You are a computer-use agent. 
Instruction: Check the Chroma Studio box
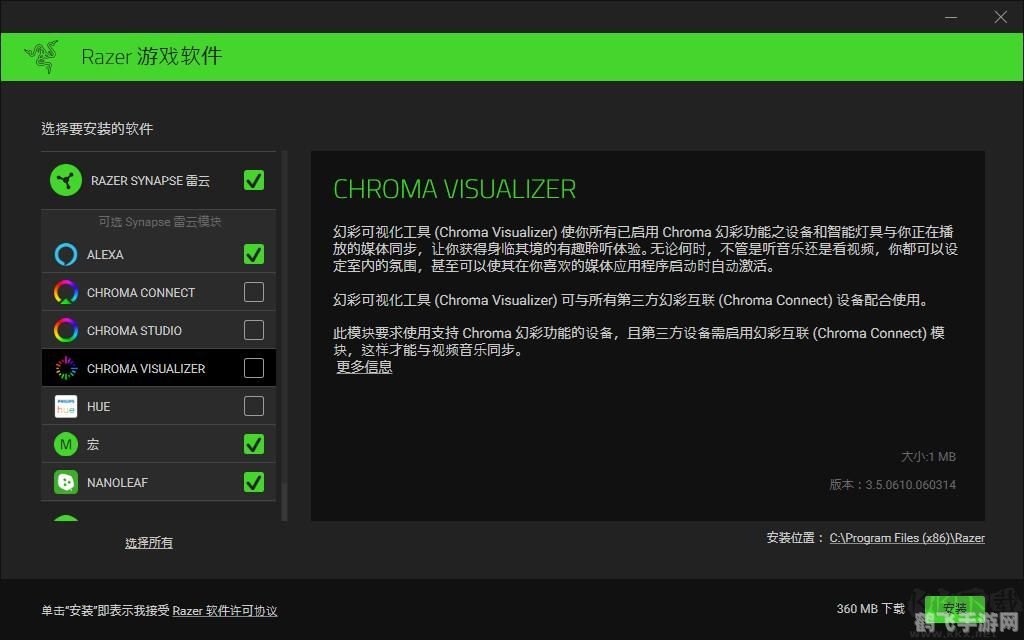coord(253,330)
